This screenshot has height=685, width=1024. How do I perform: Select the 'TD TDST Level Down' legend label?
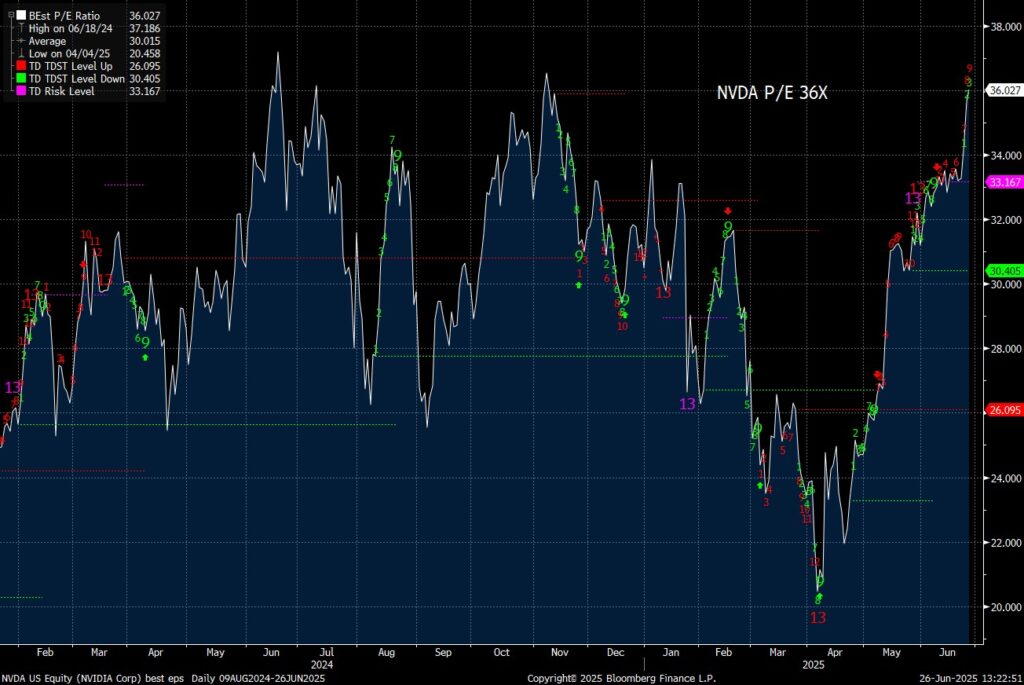point(76,78)
